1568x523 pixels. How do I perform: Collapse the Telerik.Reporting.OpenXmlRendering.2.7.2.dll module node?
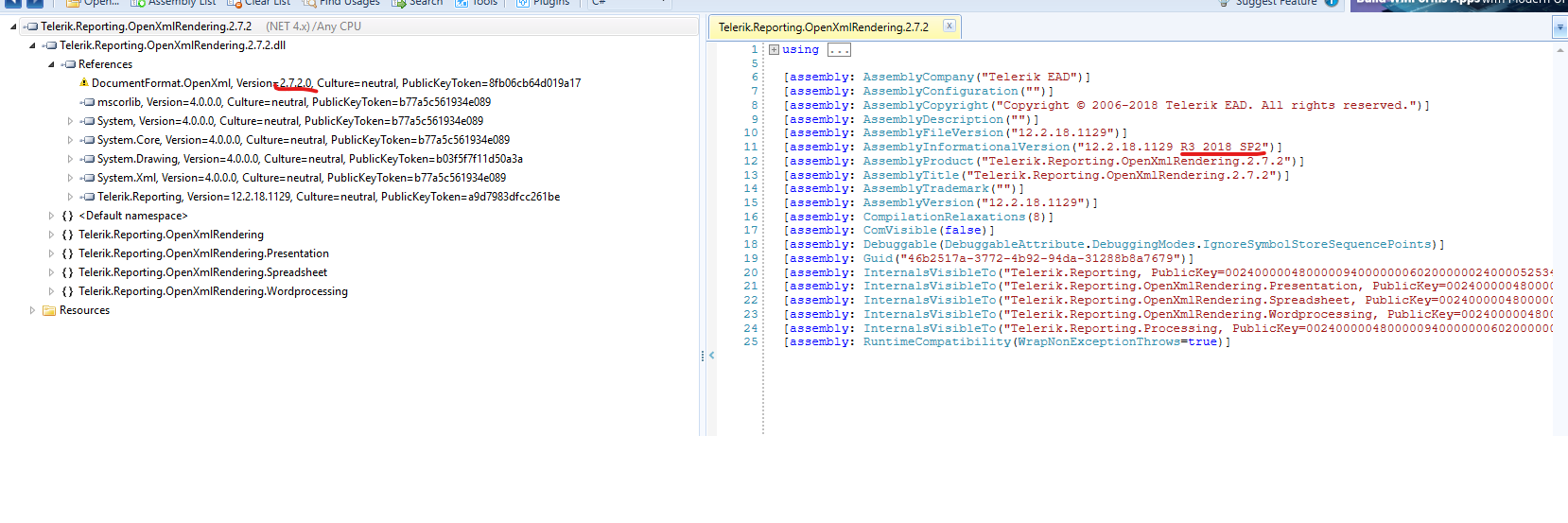point(32,45)
